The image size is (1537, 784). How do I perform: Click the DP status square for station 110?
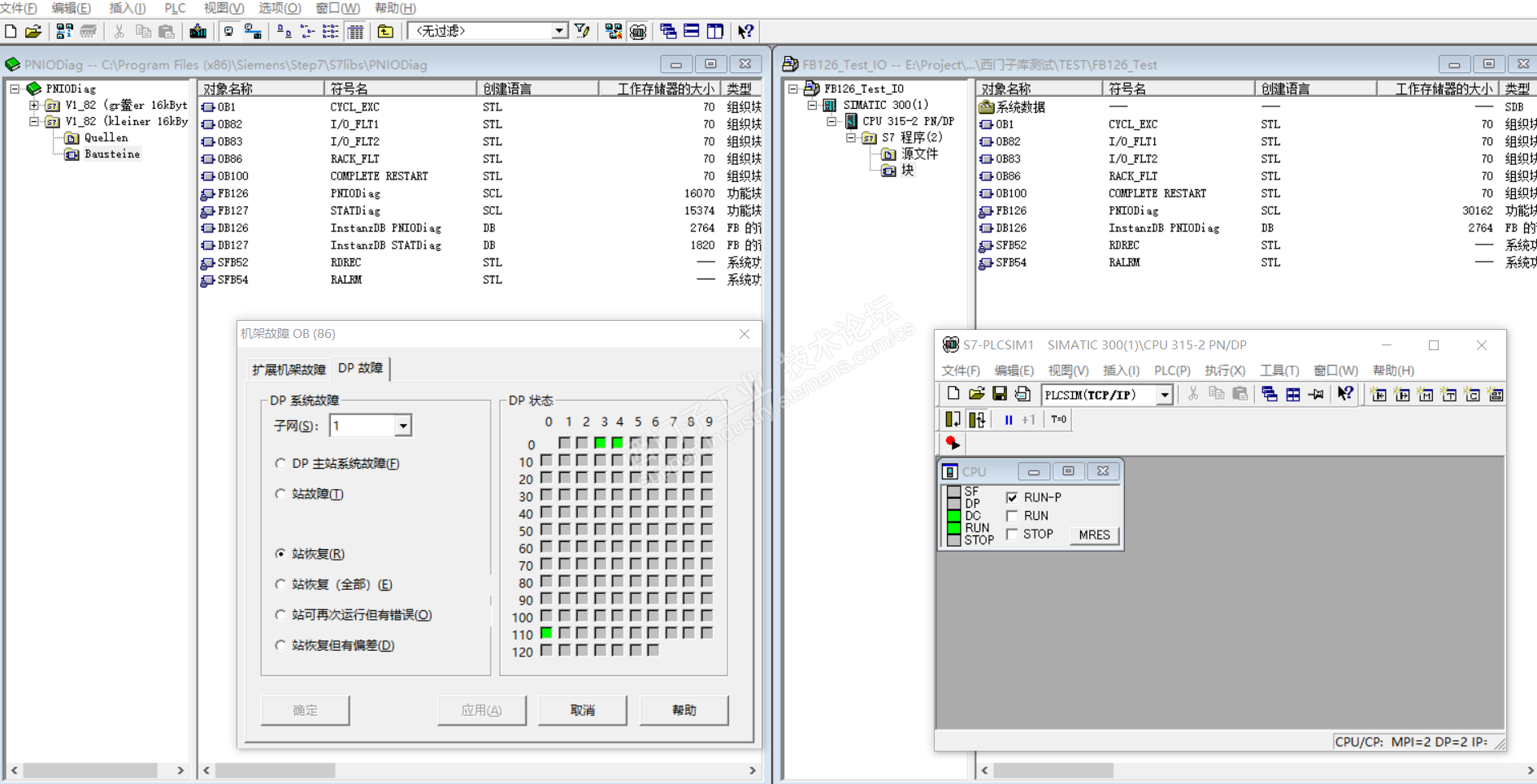[x=546, y=633]
